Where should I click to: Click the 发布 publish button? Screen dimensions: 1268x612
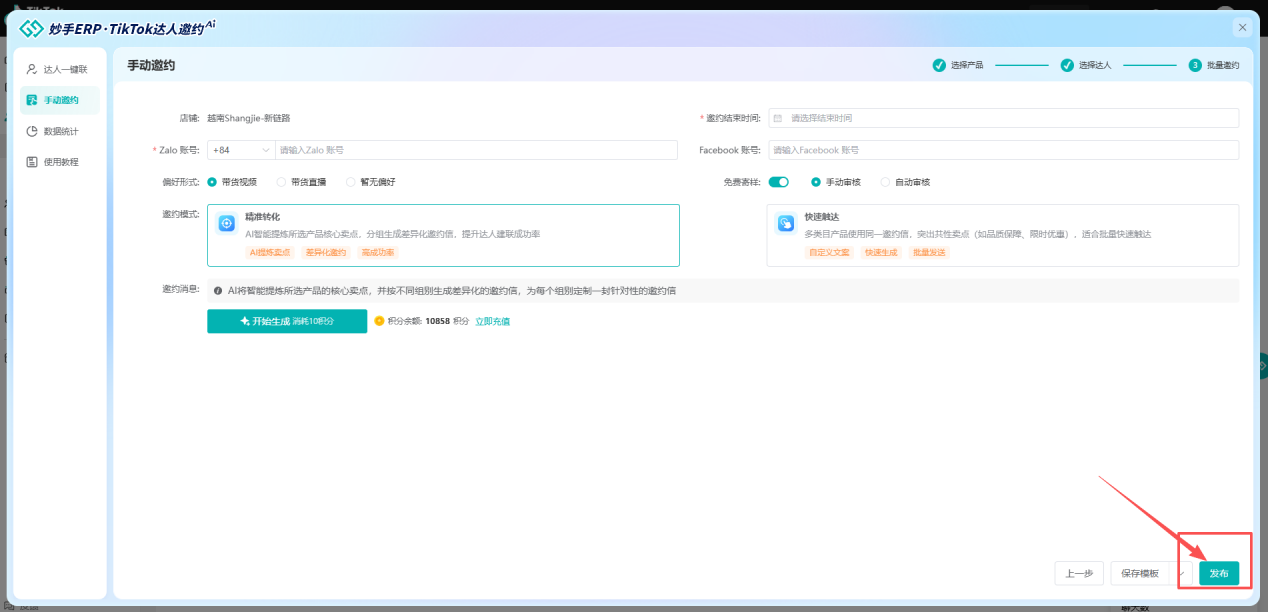(1219, 573)
